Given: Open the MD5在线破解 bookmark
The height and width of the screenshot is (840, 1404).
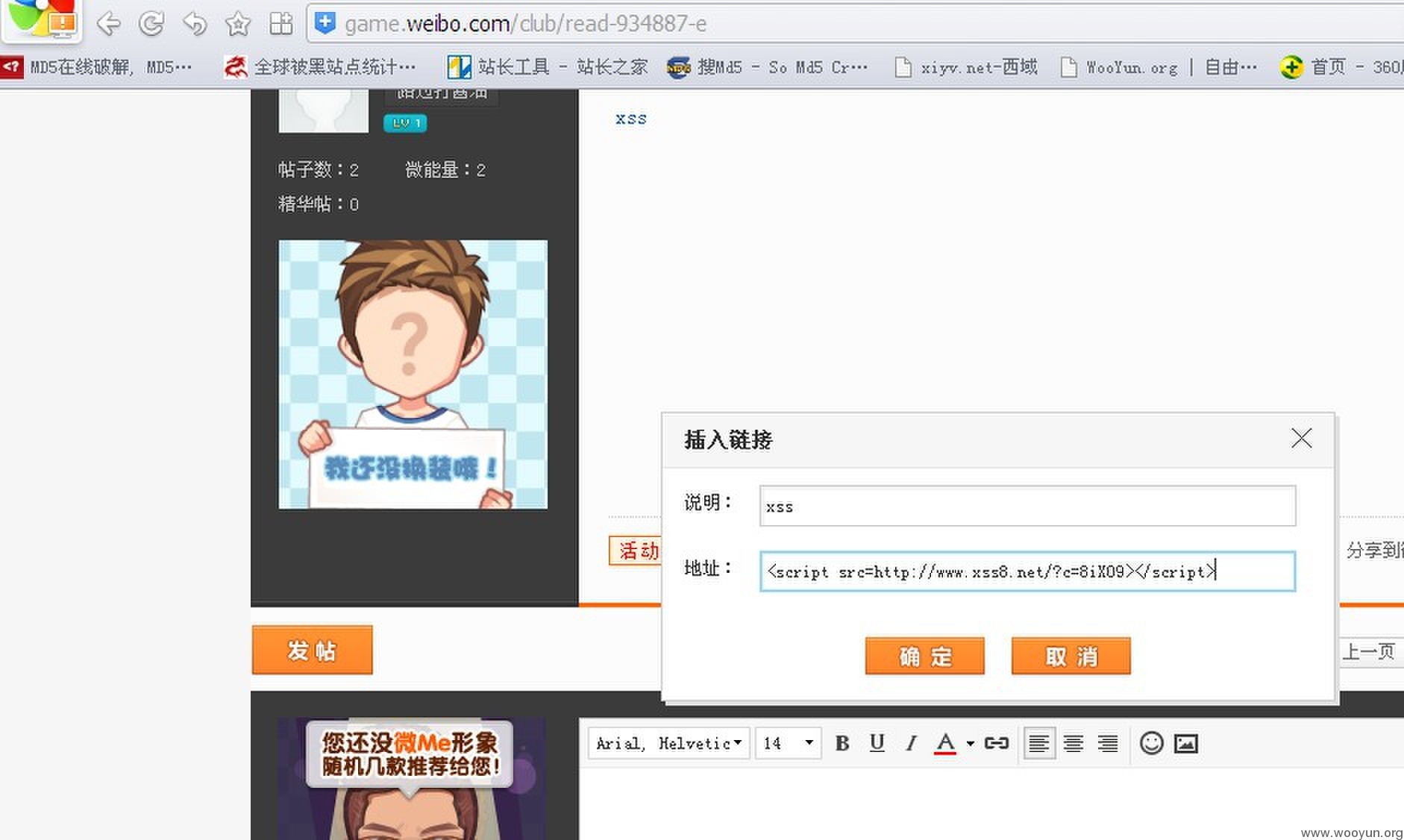Looking at the screenshot, I should pyautogui.click(x=97, y=67).
